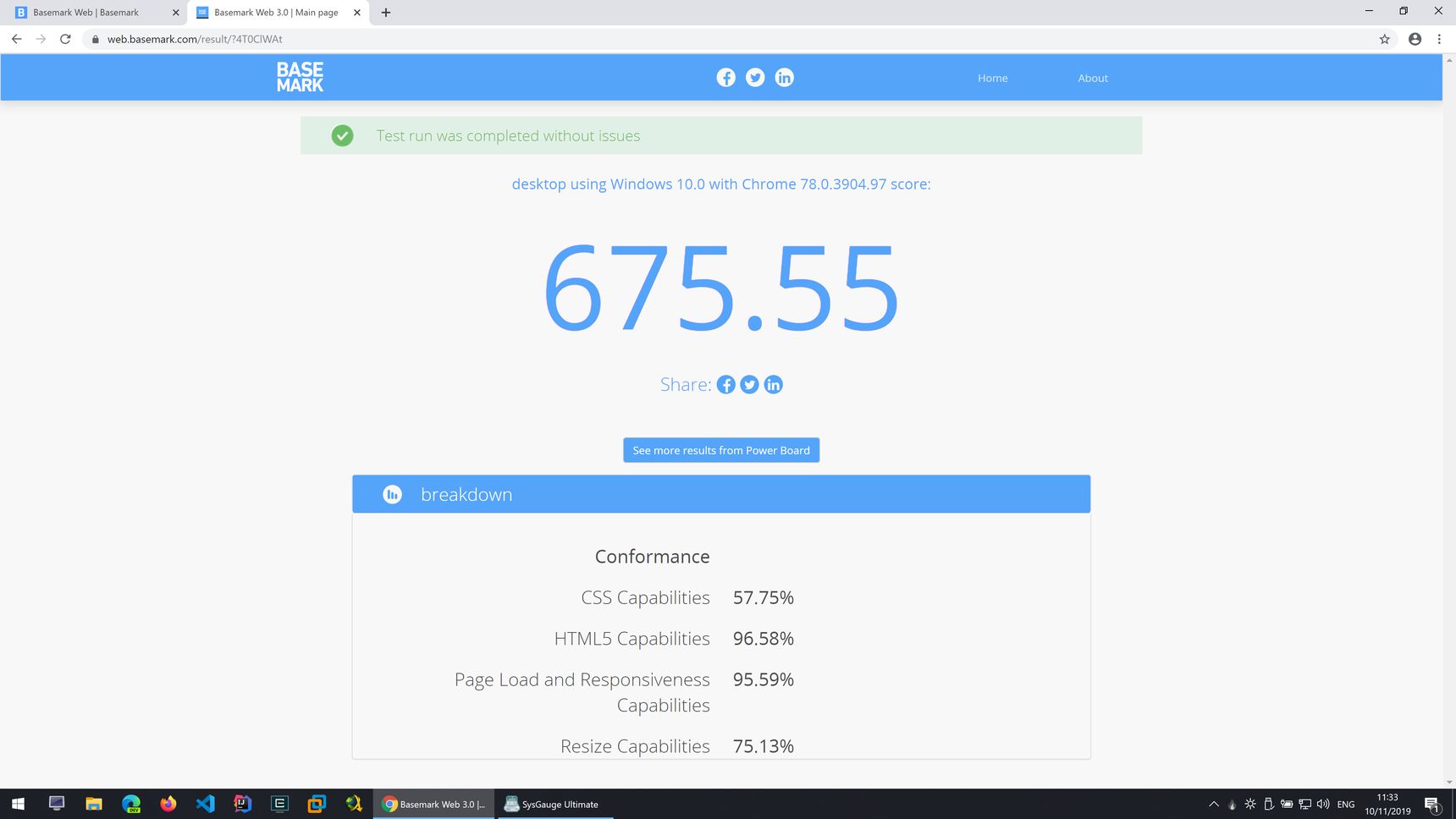The height and width of the screenshot is (819, 1456).
Task: Select the 675.55 score text
Action: click(721, 288)
